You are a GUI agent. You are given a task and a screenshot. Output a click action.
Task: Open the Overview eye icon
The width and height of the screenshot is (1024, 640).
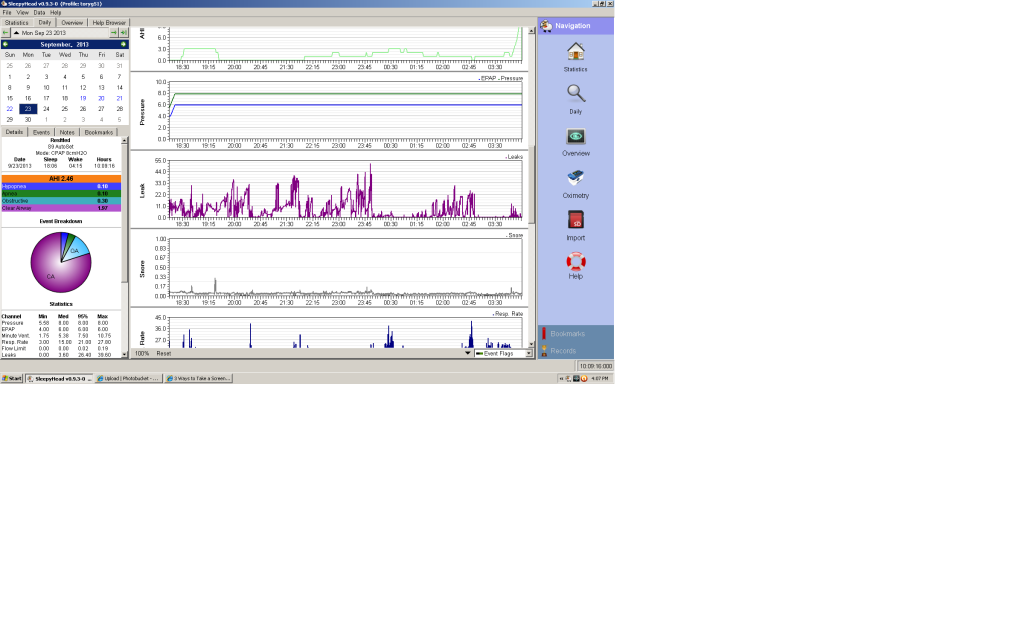pos(575,136)
